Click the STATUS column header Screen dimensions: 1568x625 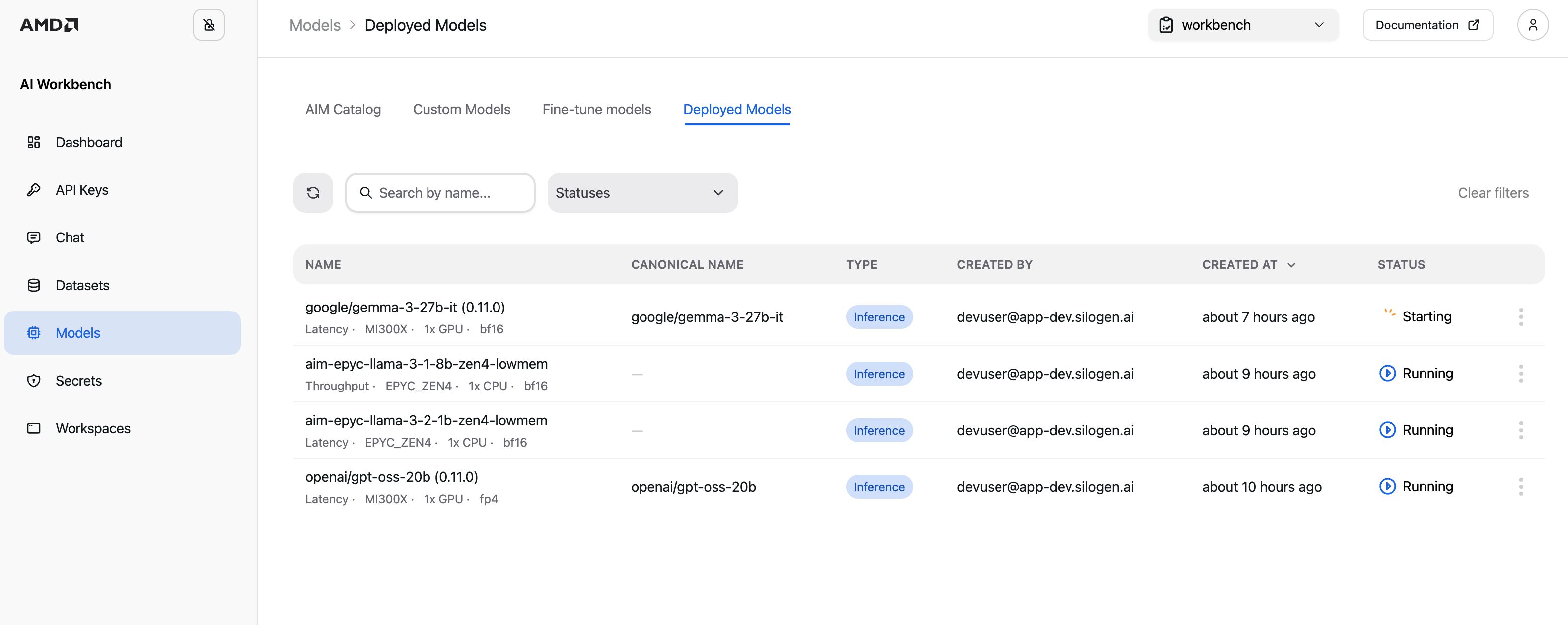1401,264
